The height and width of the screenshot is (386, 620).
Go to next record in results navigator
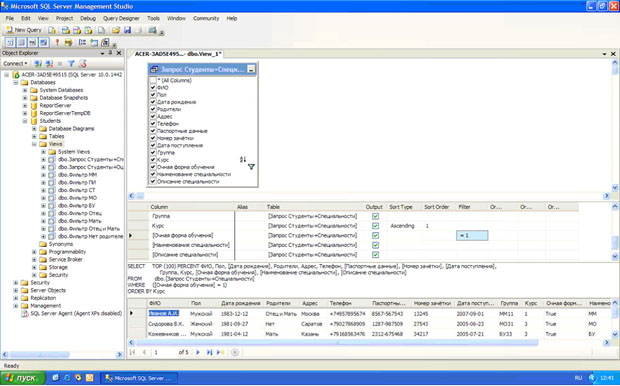point(198,352)
